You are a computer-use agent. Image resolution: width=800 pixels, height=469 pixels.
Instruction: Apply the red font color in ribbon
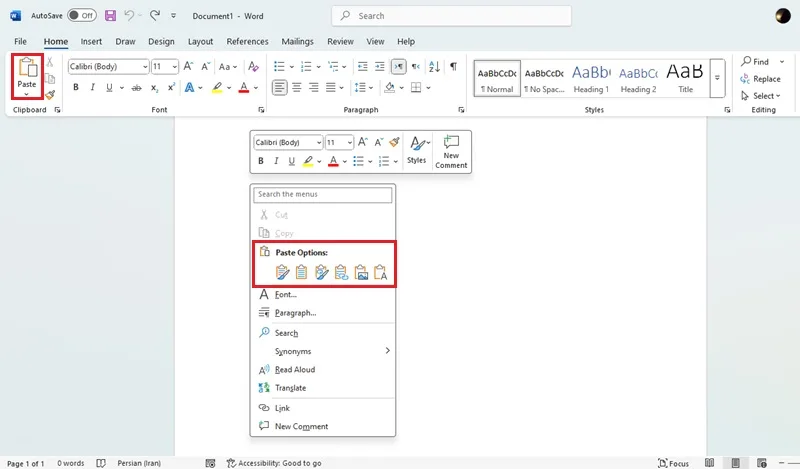coord(244,88)
